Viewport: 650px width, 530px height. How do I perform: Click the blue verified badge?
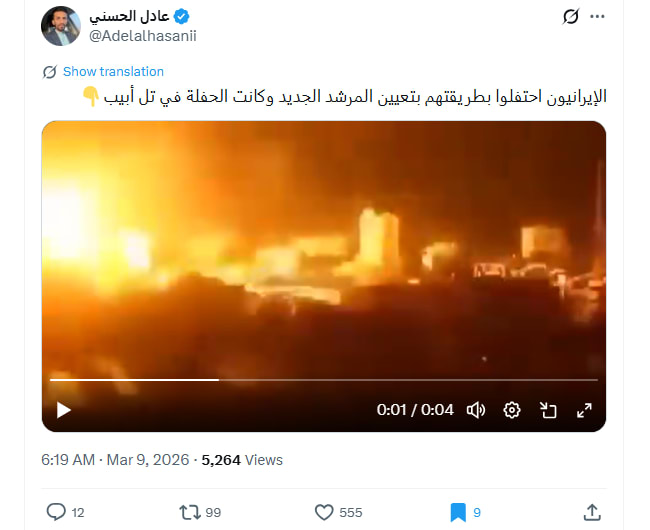181,17
